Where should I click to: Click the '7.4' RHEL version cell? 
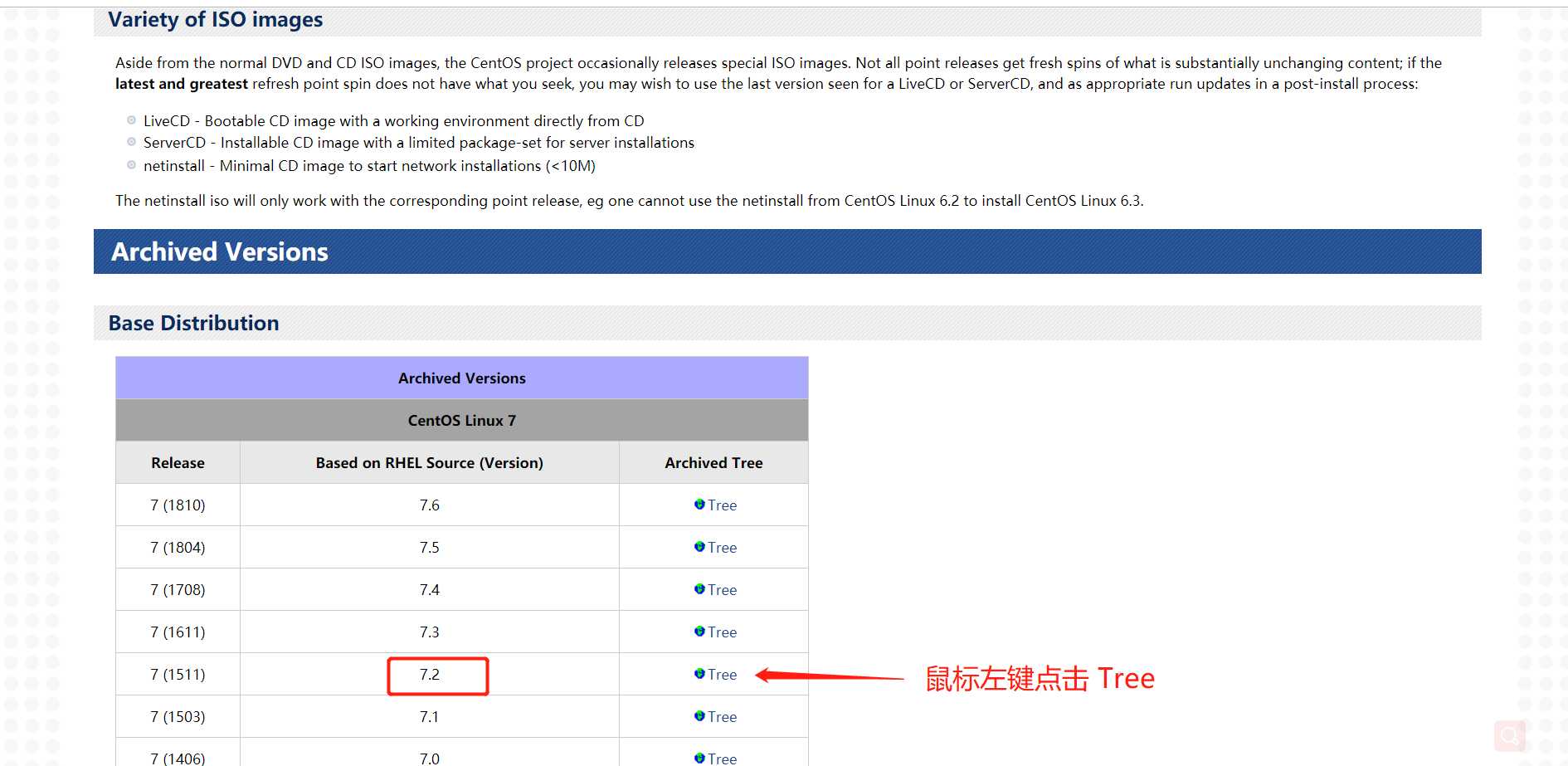point(430,589)
